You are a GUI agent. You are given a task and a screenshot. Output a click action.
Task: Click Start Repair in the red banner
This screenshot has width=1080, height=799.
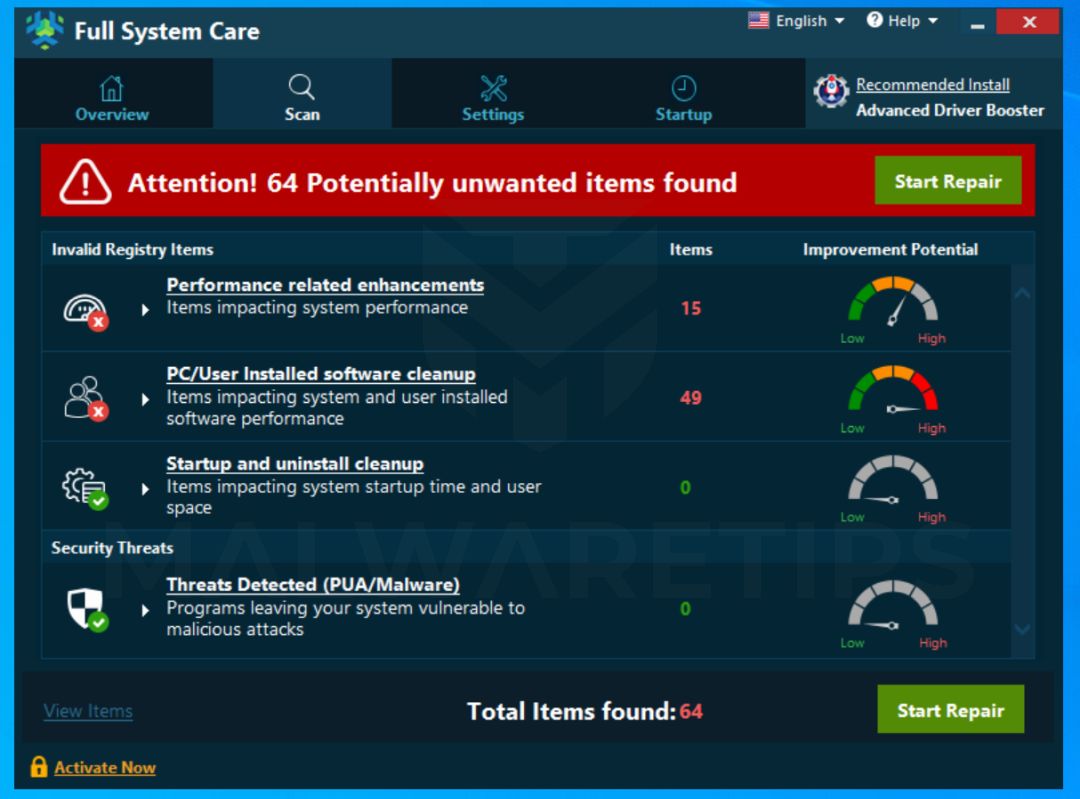[x=948, y=180]
